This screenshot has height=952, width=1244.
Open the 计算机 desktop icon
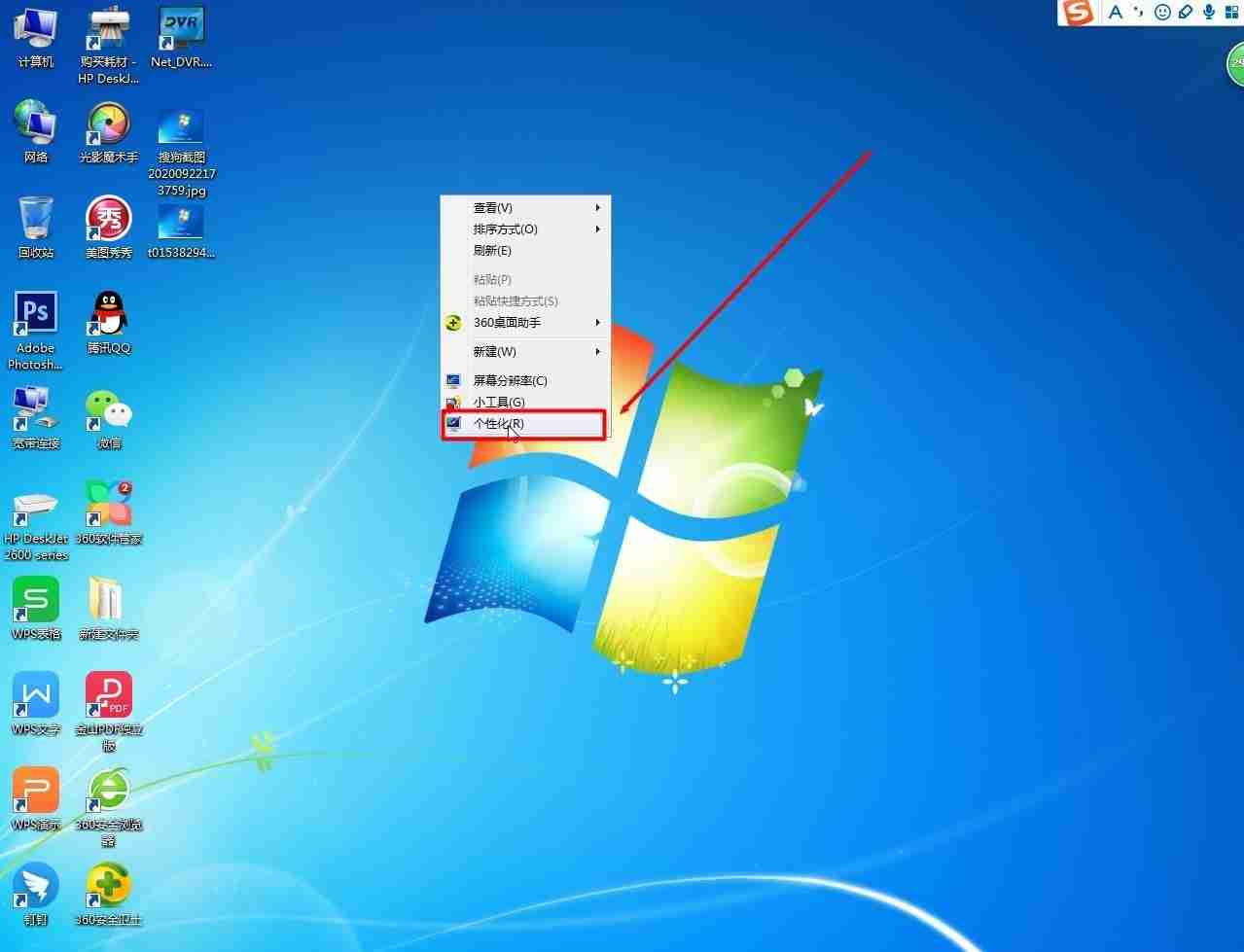(36, 37)
